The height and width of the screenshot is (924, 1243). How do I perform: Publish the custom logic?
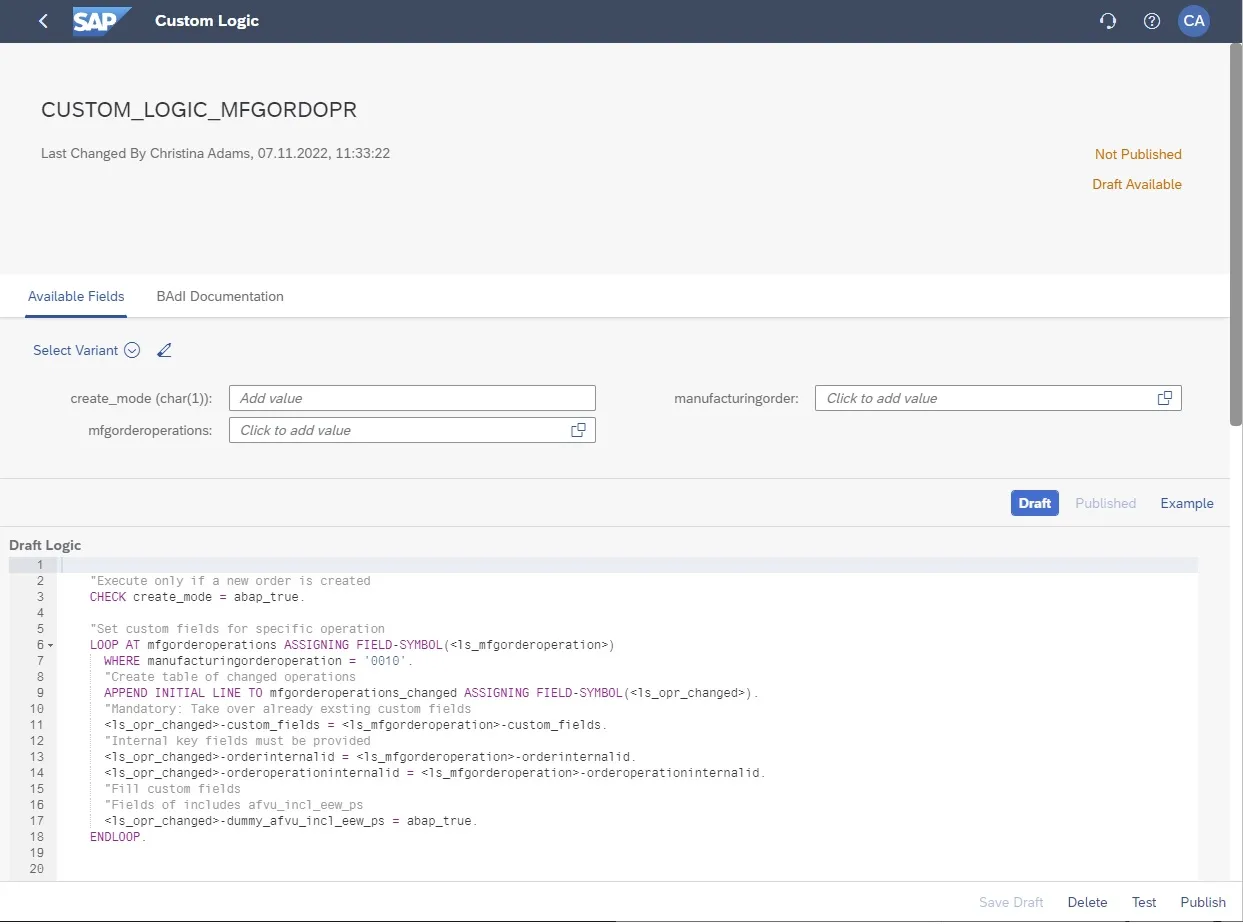[x=1202, y=901]
